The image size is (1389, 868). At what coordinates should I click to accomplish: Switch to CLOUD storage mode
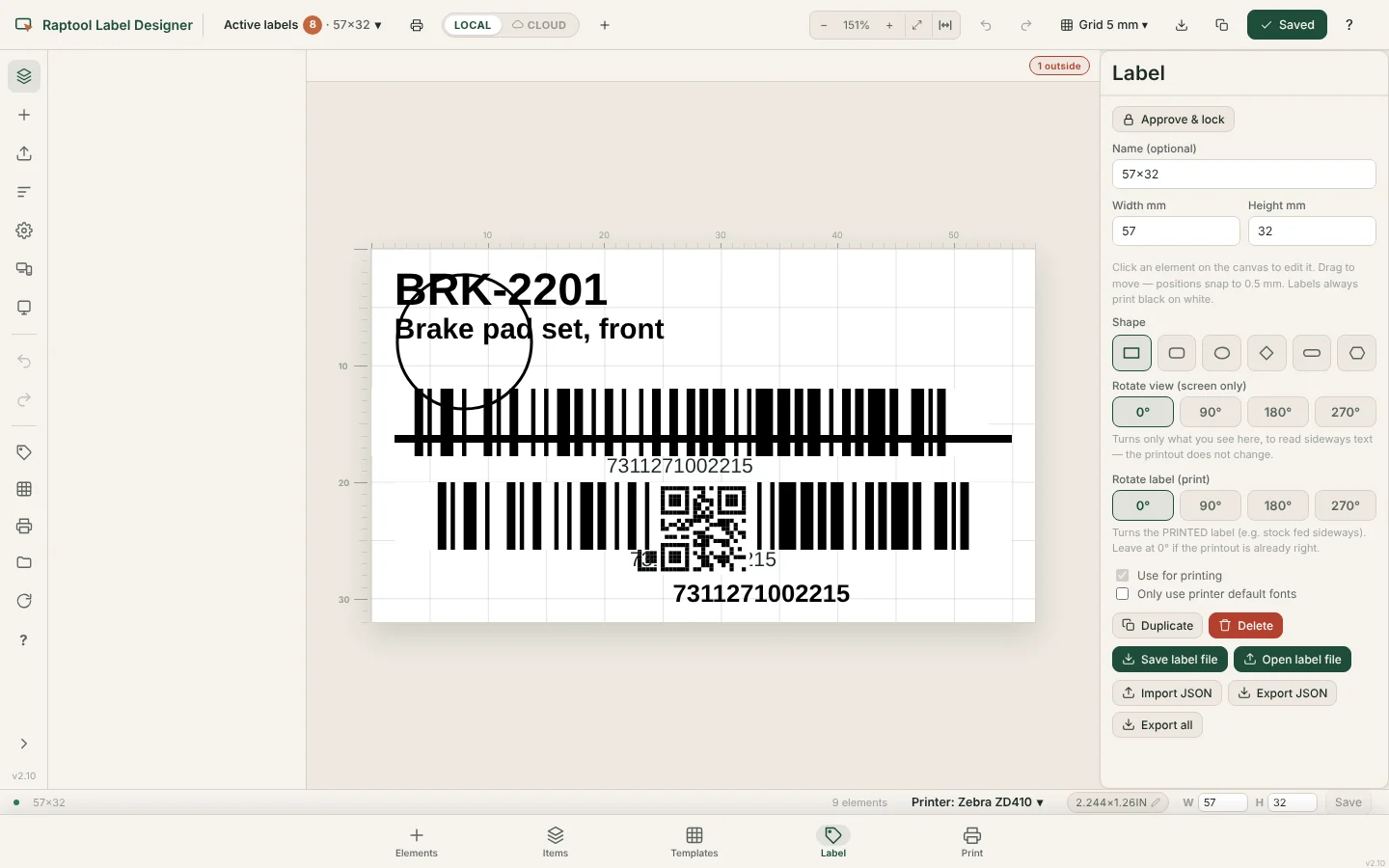539,25
